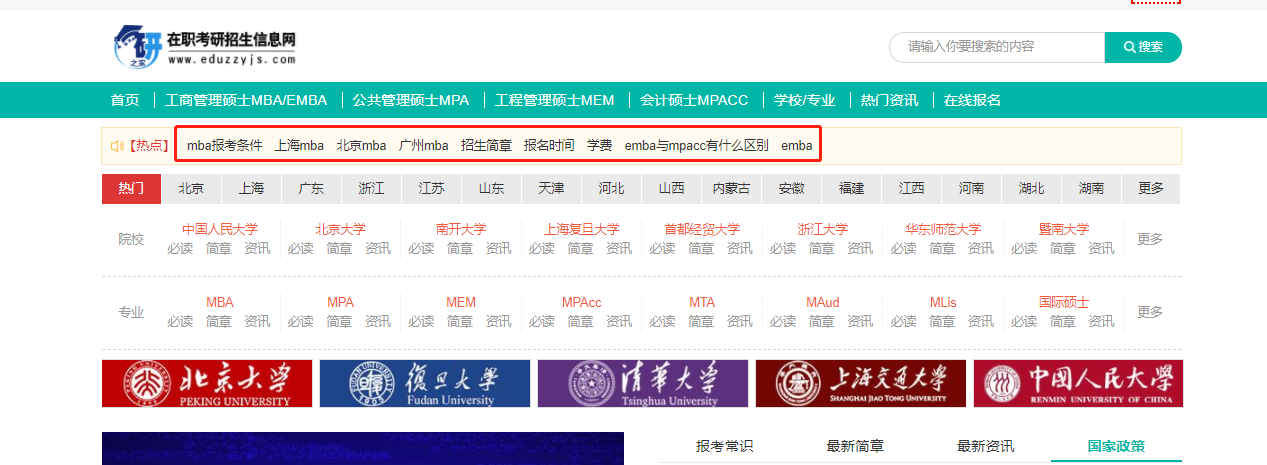Select the 浙江 region tab

[x=371, y=189]
